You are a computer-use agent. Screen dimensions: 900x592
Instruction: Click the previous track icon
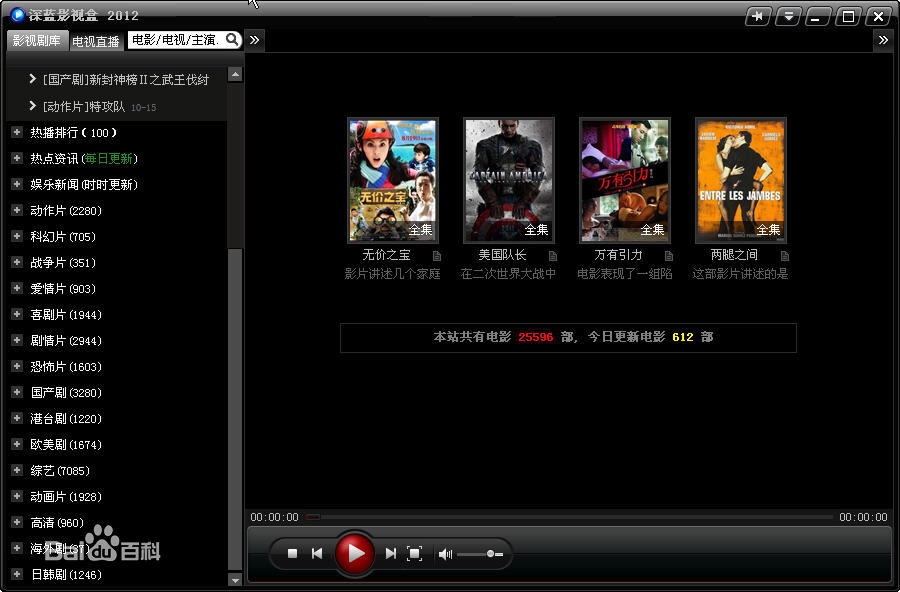coord(318,553)
